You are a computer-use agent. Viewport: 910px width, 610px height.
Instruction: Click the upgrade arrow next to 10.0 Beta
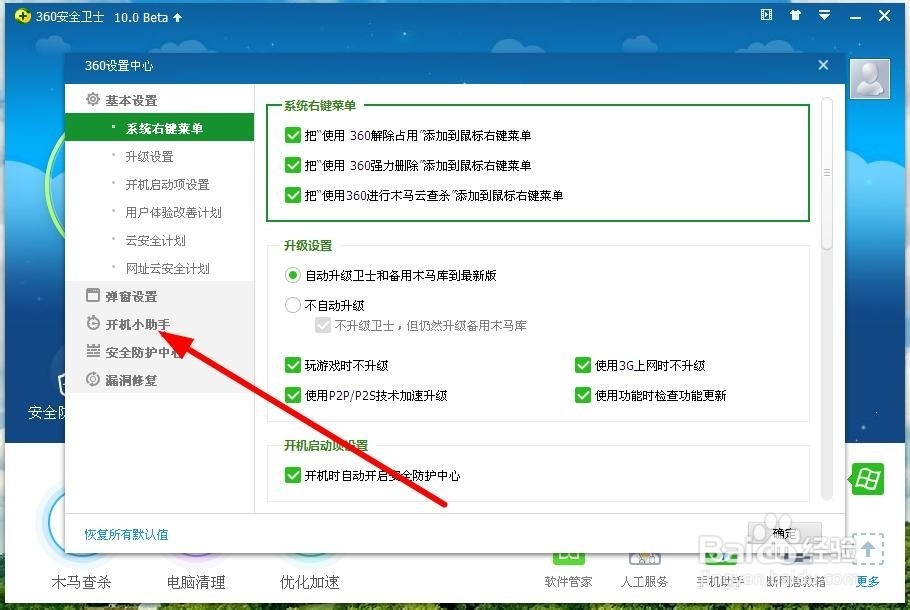pos(178,17)
